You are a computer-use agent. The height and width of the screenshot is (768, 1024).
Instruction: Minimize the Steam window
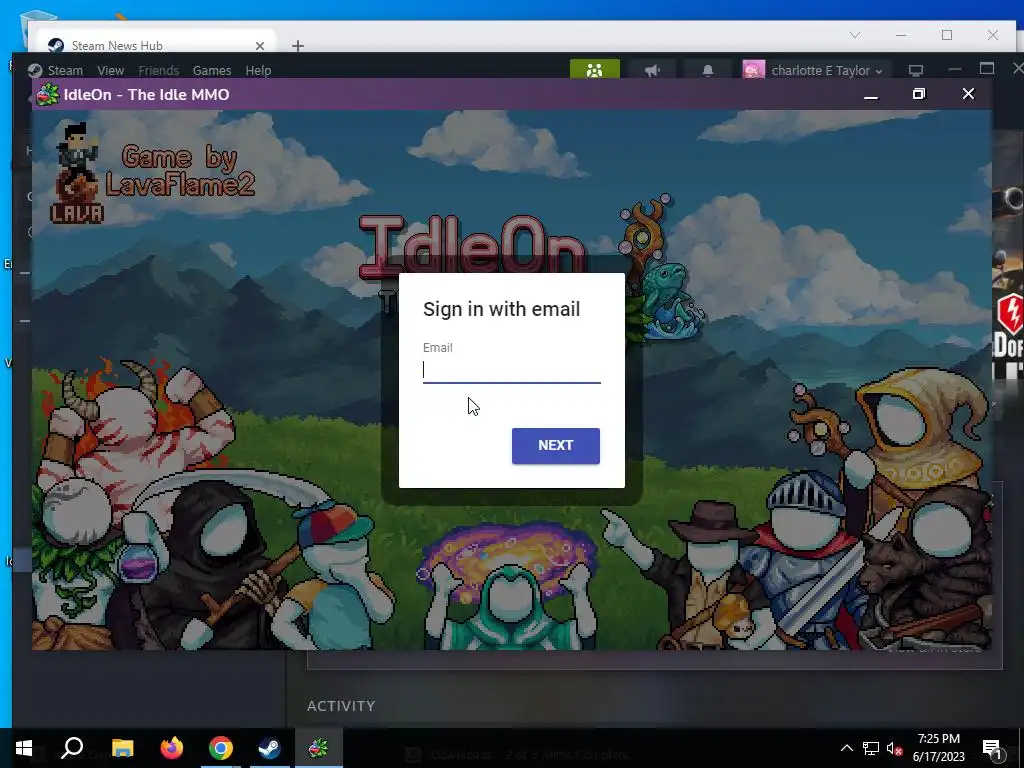coord(955,69)
